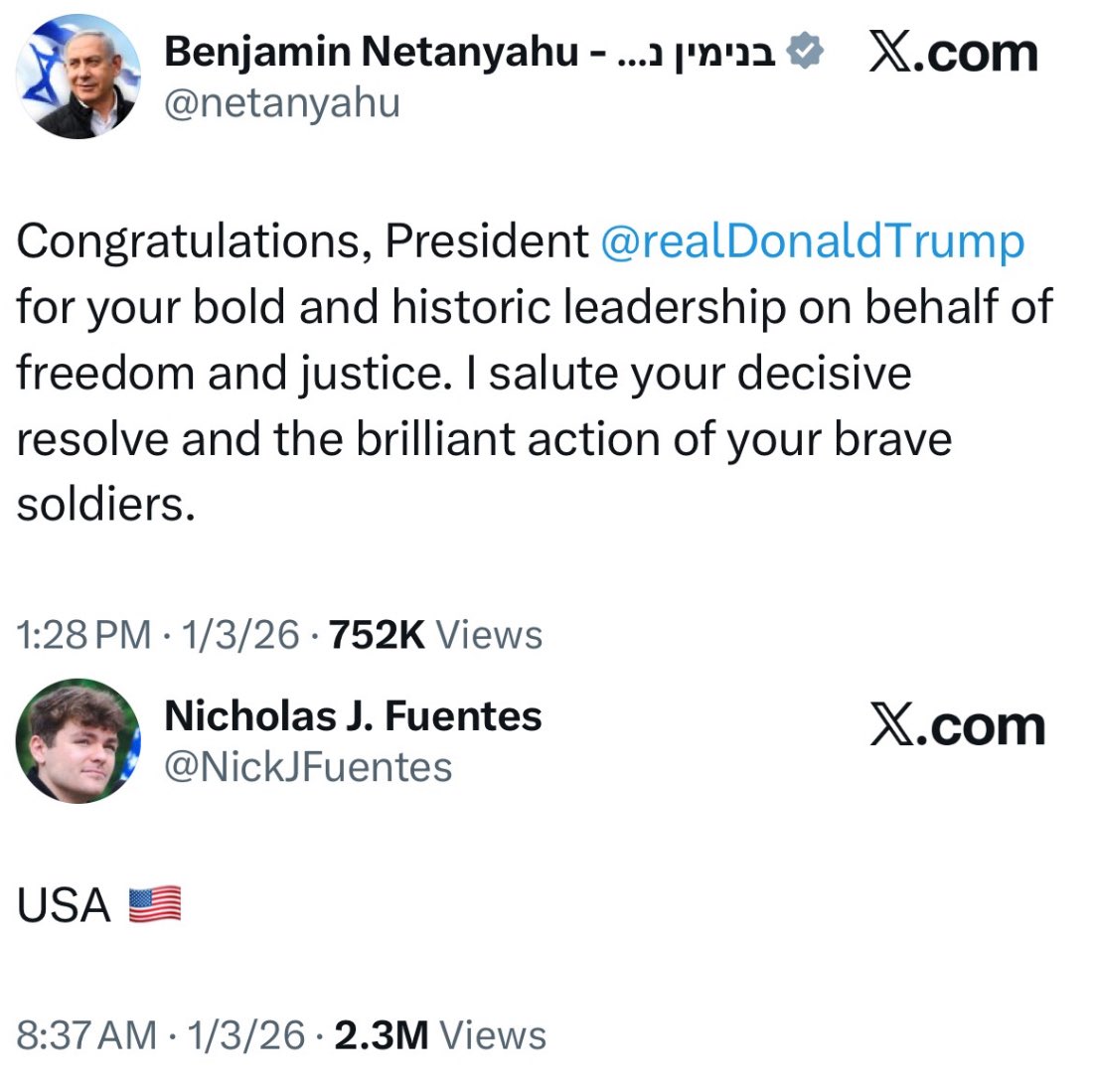This screenshot has width=1093, height=1092.
Task: Click the 1/3/26 date on Fuentes' tweet
Action: (245, 1035)
